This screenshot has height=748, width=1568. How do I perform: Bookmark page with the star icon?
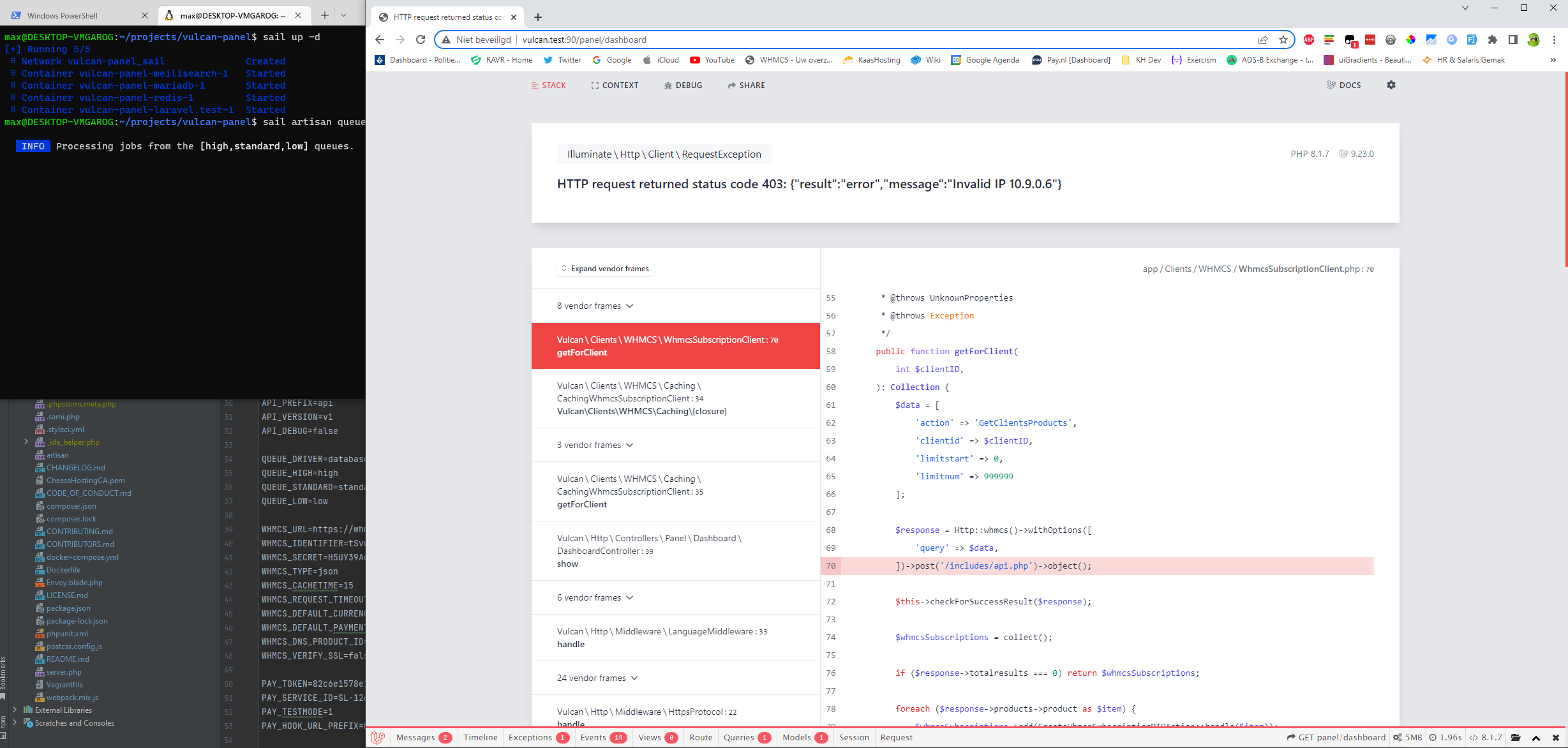click(1283, 40)
